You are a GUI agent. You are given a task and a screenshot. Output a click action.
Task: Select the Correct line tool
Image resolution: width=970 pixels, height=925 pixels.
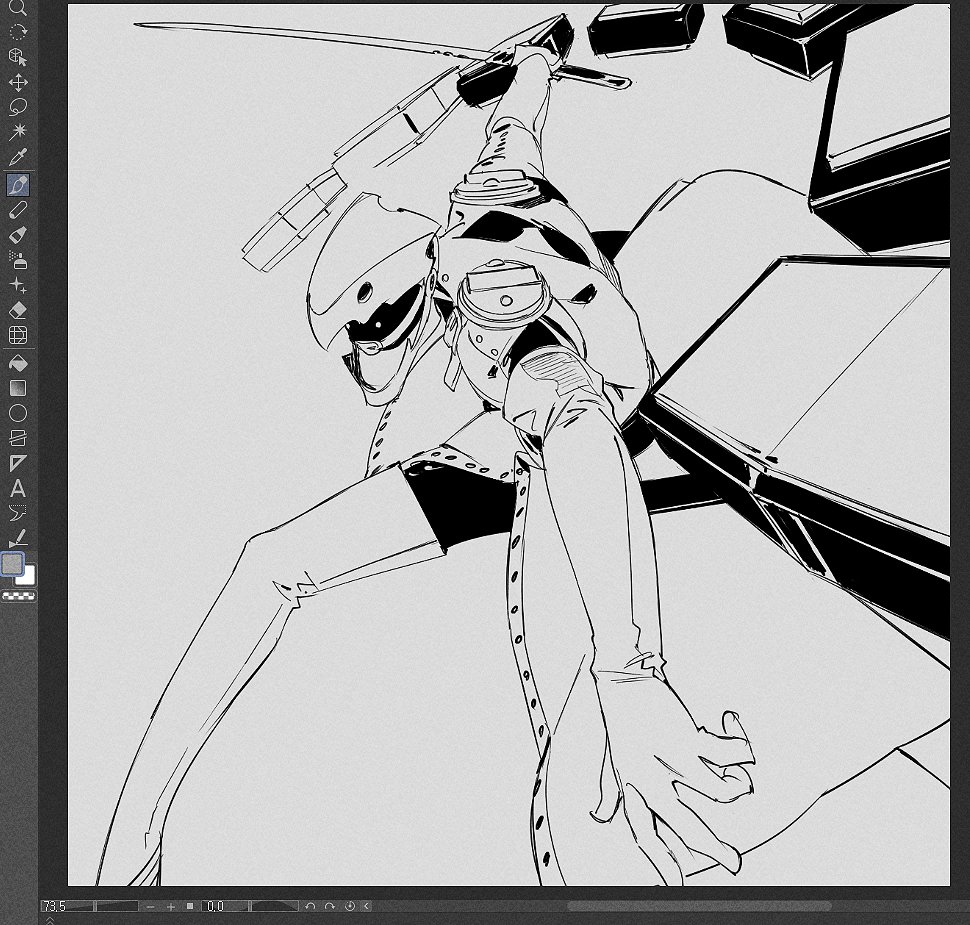pos(18,538)
